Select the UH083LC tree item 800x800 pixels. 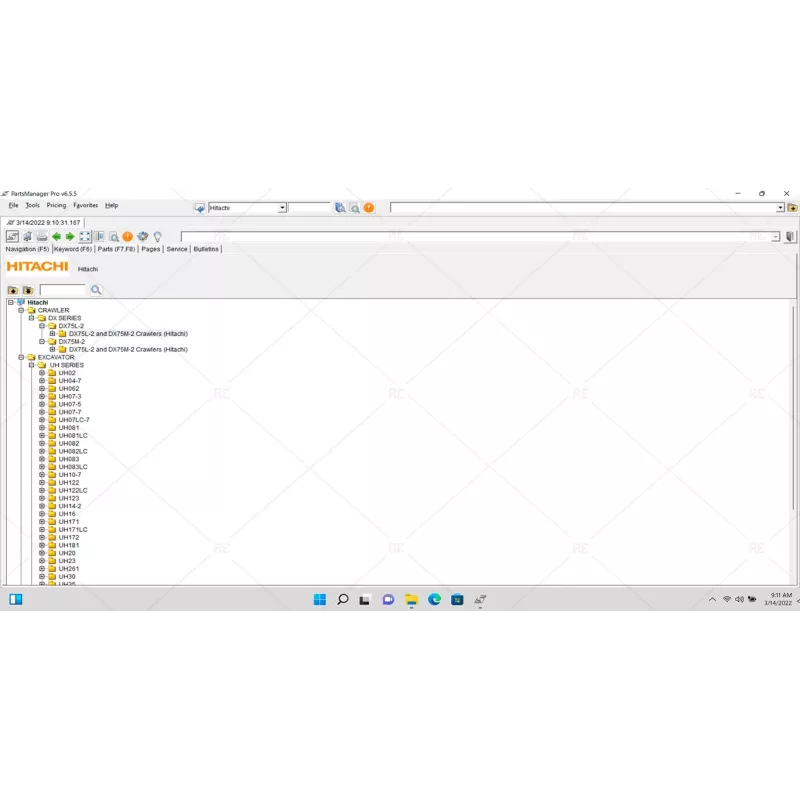[72, 467]
